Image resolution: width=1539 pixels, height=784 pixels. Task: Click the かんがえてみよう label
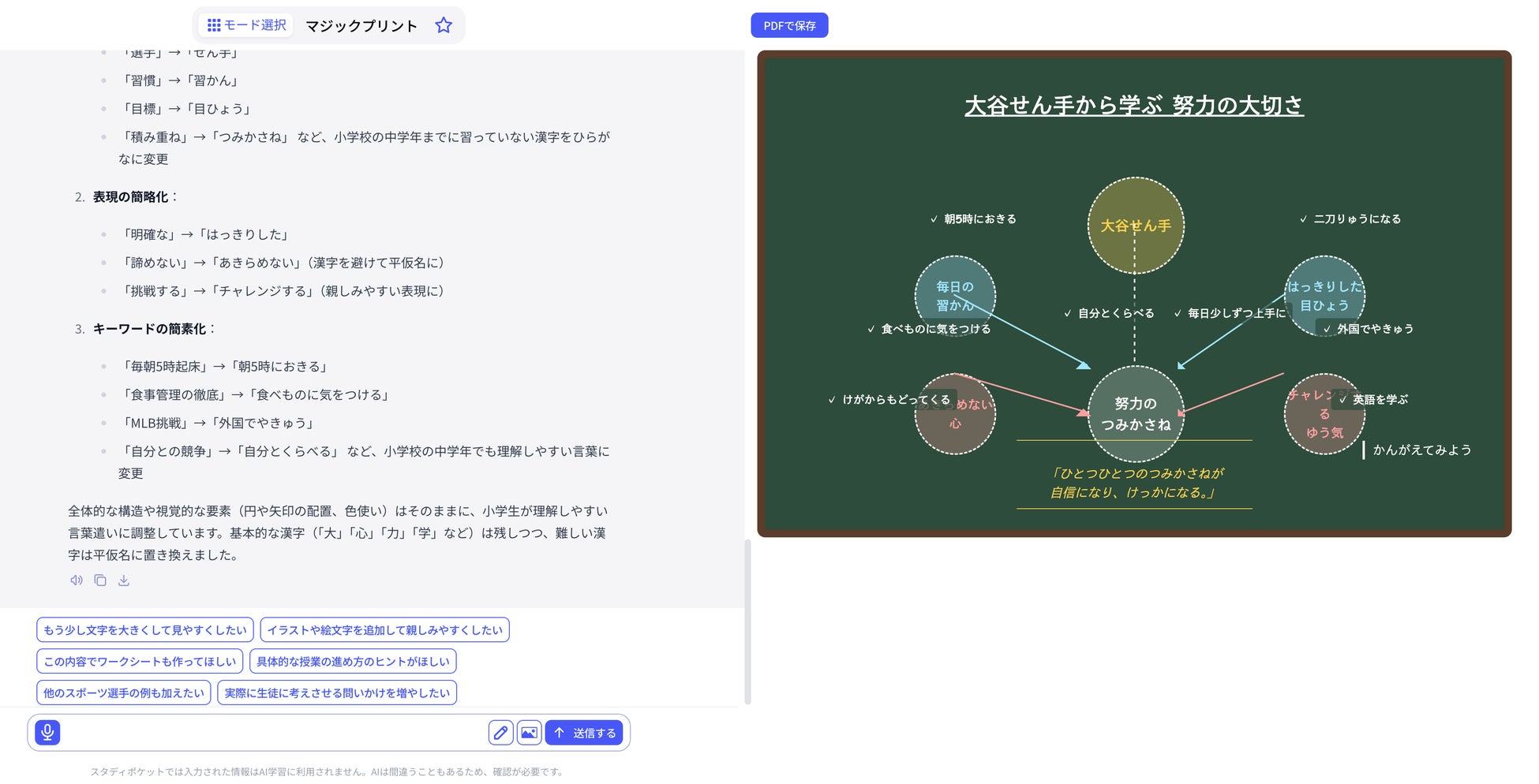pos(1422,450)
